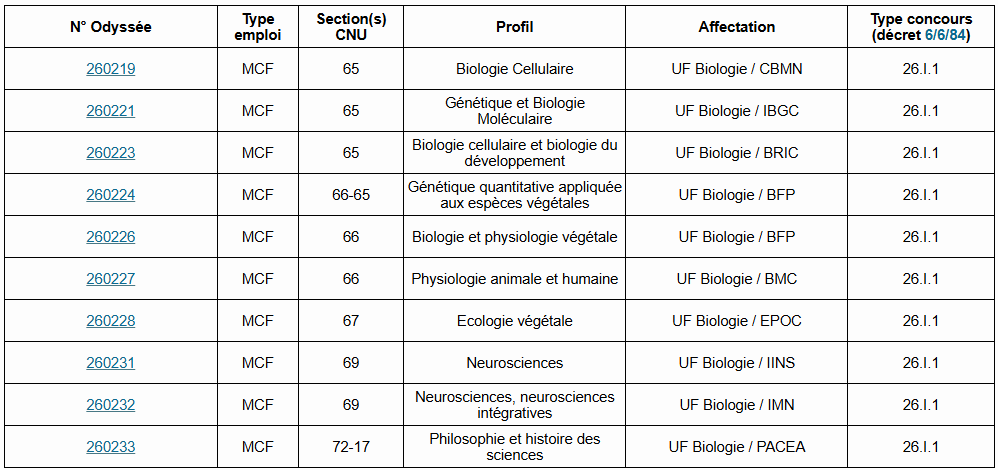Image resolution: width=998 pixels, height=470 pixels.
Task: Select the UF Biologie / IBGC cell
Action: click(736, 111)
